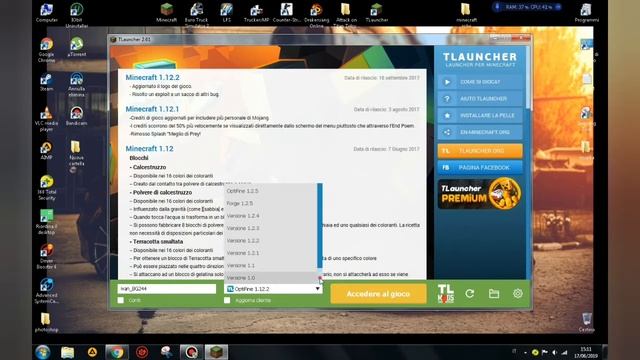Click the Minecraft 1.12.1 heading
640x360 pixels.
point(152,109)
